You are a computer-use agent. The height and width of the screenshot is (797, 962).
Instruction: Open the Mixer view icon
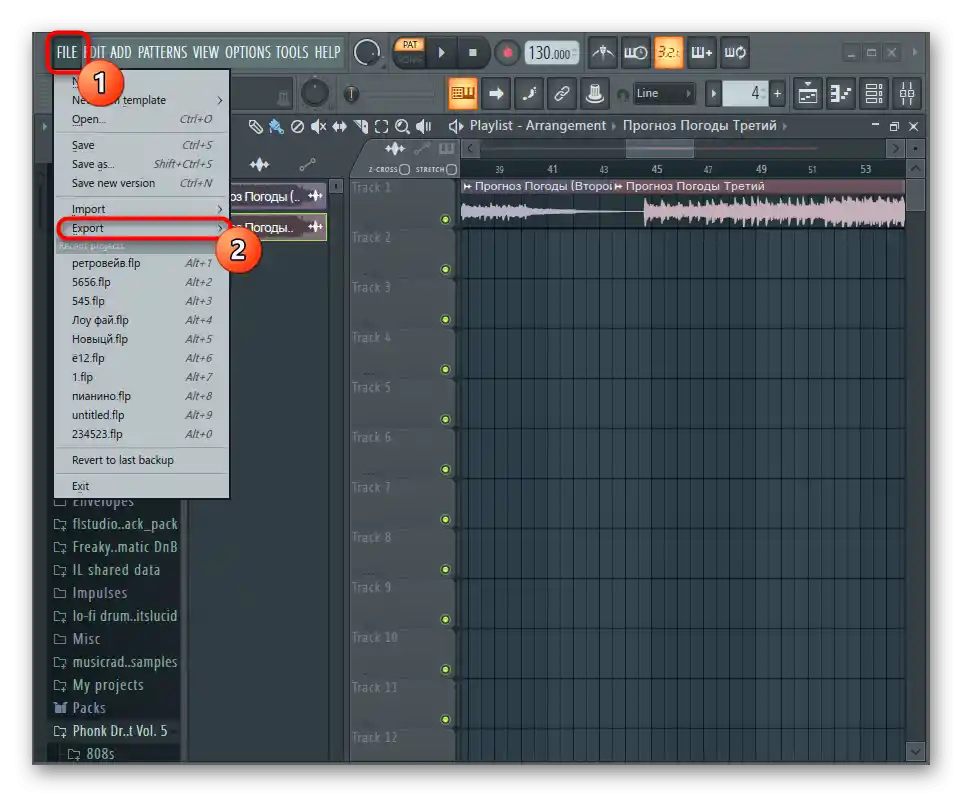click(907, 94)
